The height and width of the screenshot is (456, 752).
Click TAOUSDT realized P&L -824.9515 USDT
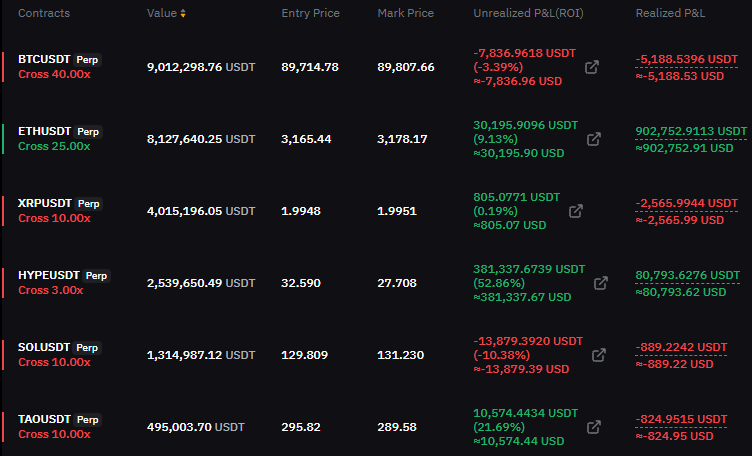pyautogui.click(x=681, y=419)
